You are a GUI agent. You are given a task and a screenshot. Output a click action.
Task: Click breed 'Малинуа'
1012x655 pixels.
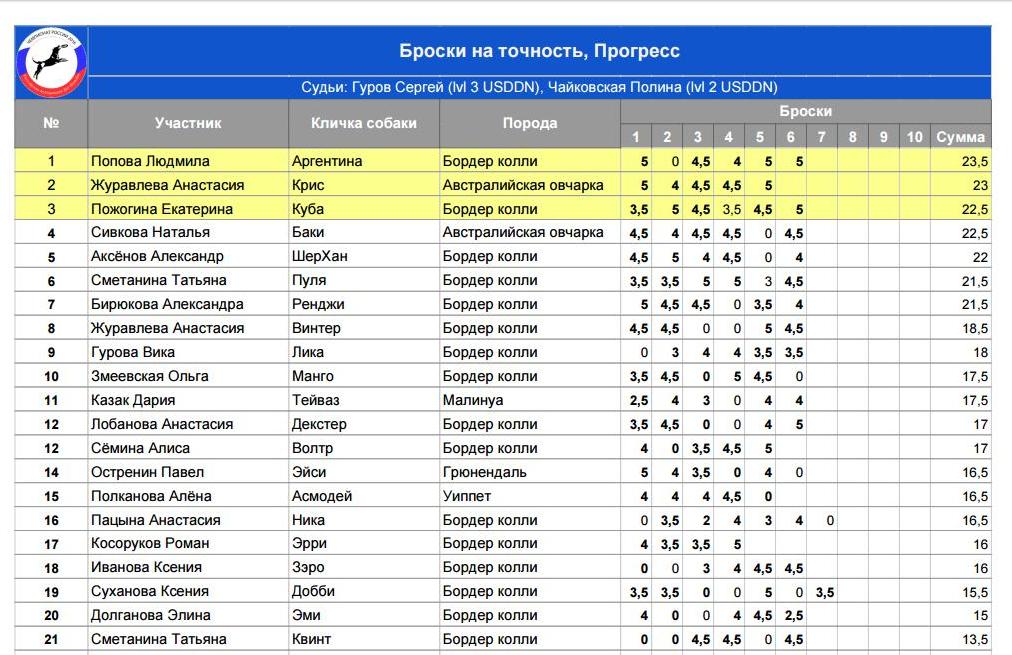[472, 400]
